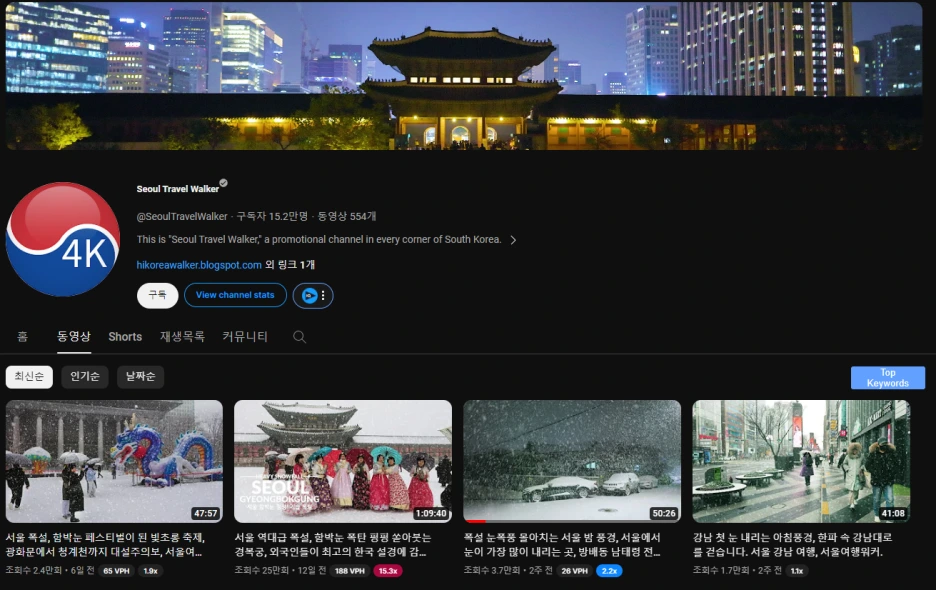Screen dimensions: 936x590
Task: Click the 외 링크 1개 more links text
Action: pos(290,265)
